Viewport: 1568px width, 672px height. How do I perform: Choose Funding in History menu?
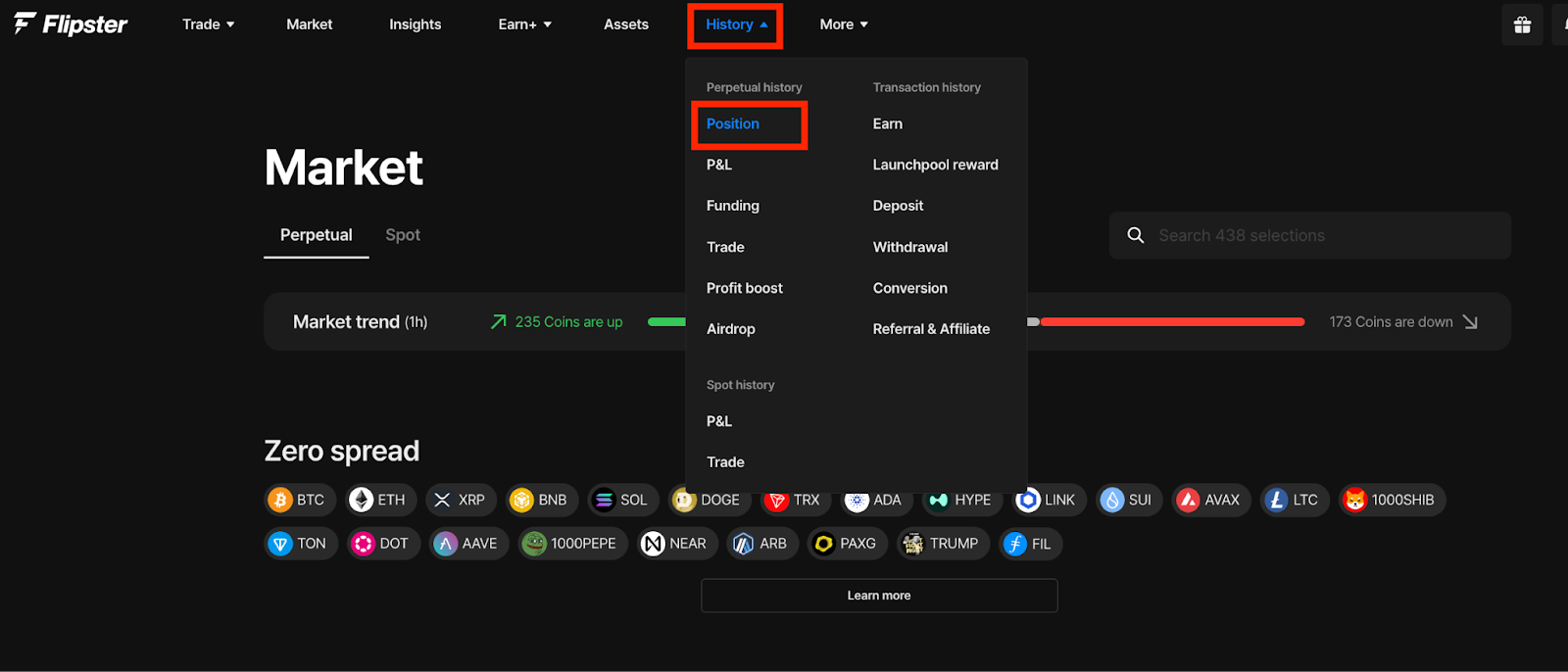733,206
